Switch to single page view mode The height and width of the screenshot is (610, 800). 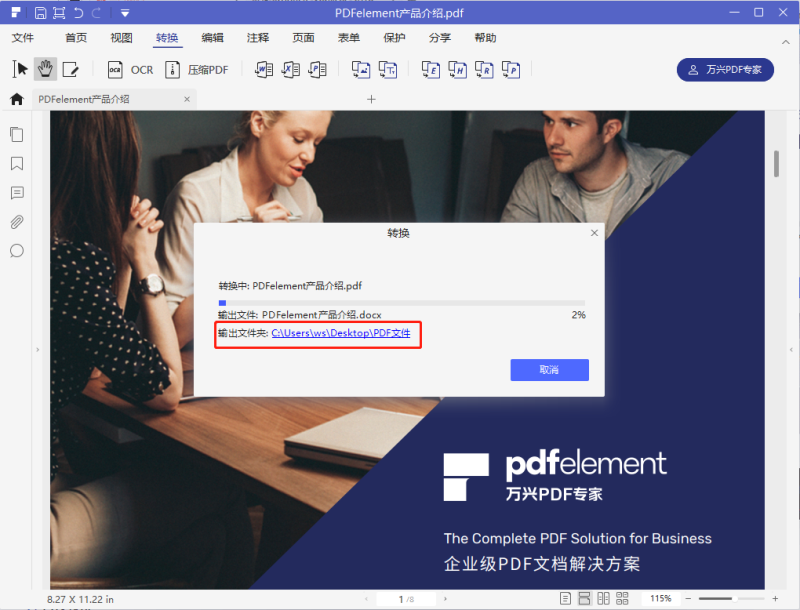pyautogui.click(x=566, y=599)
